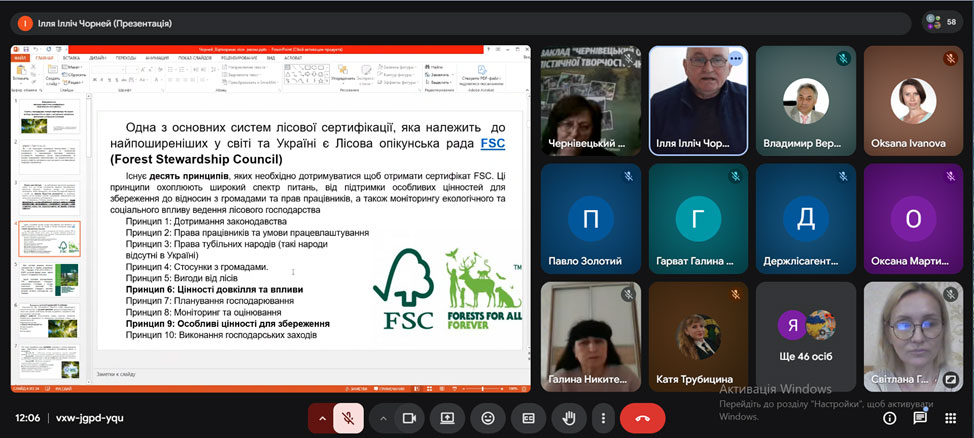This screenshot has width=974, height=438.
Task: Expand audio settings arrow beside microphone
Action: point(322,418)
